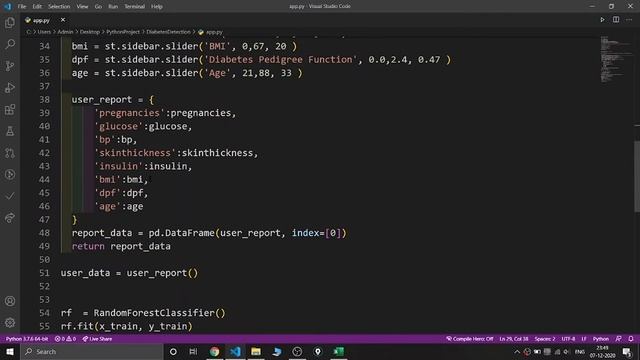
Task: Click the circled play activity bar icon
Action: (10, 175)
